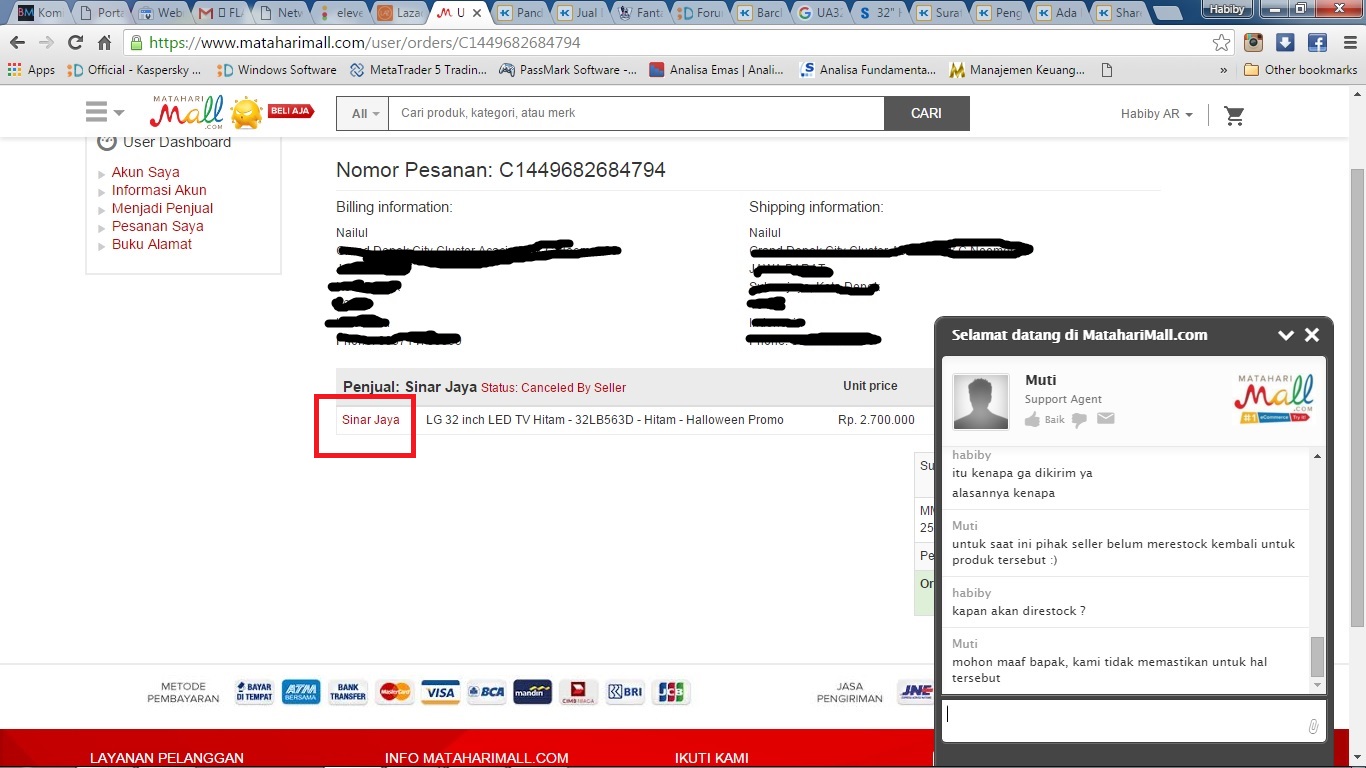Image resolution: width=1366 pixels, height=768 pixels.
Task: Click the JNE shipping logo
Action: click(915, 691)
